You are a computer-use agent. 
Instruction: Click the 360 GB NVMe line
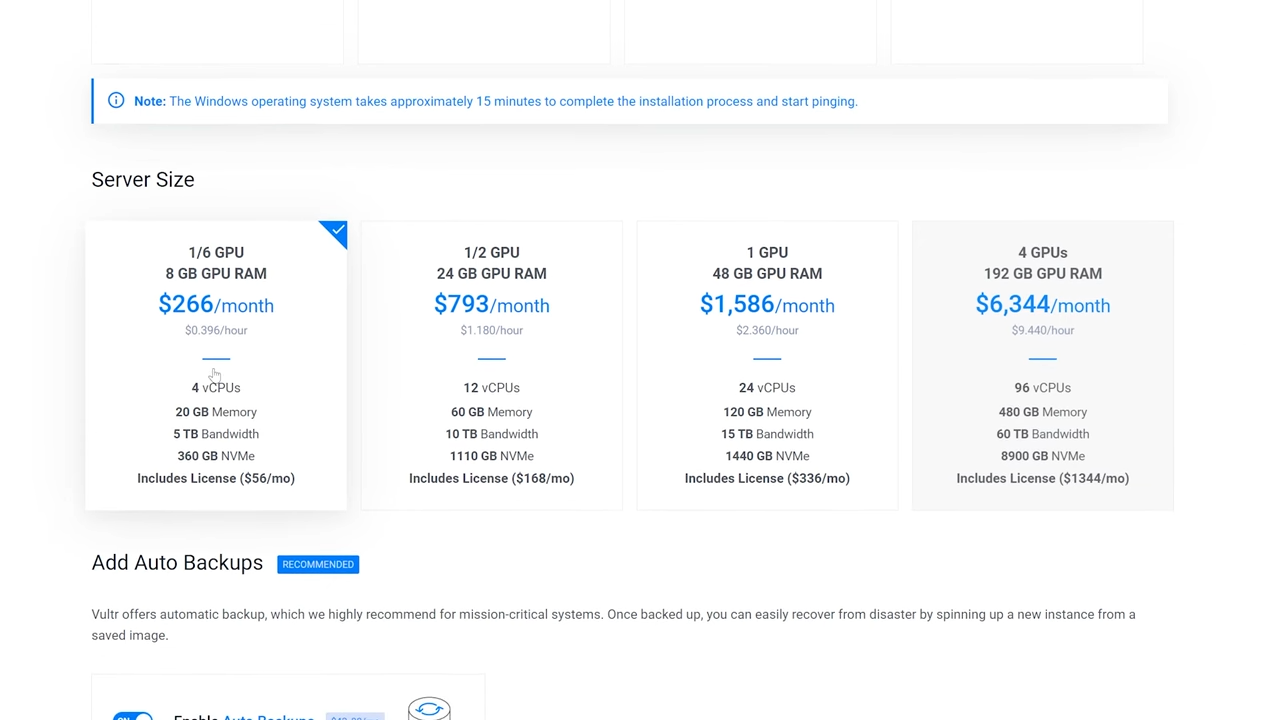coord(216,456)
